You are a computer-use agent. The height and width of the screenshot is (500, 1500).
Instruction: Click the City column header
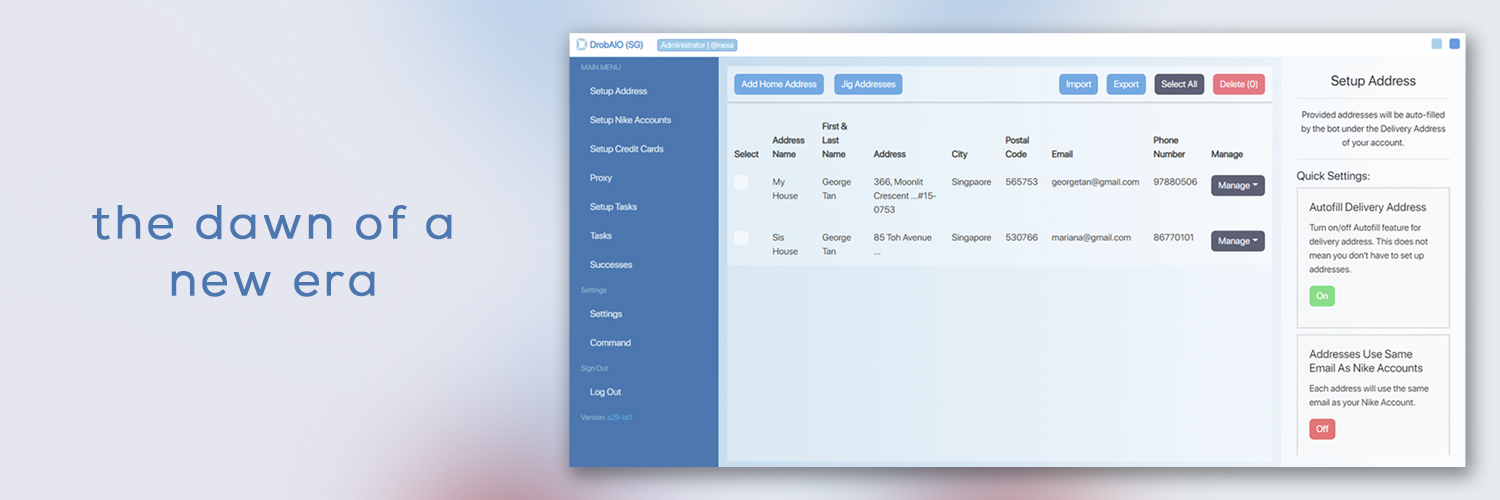coord(959,154)
